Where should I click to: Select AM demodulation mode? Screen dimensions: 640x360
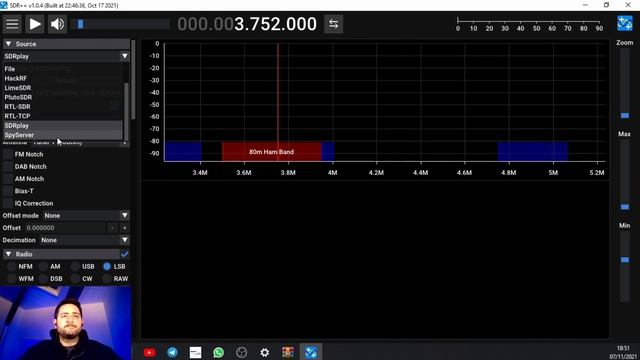point(43,267)
